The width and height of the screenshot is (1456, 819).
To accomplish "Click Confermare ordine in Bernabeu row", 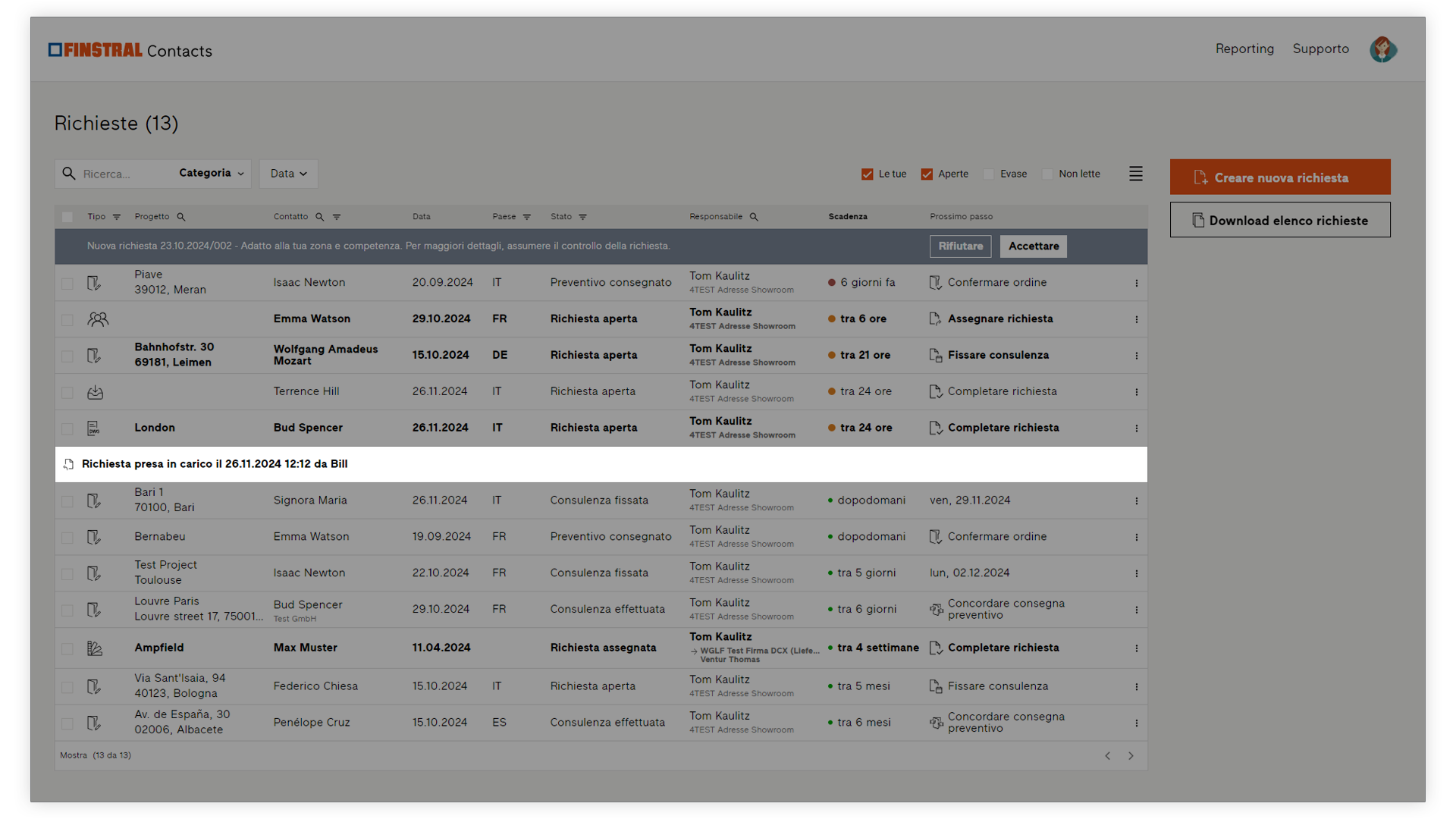I will tap(988, 537).
